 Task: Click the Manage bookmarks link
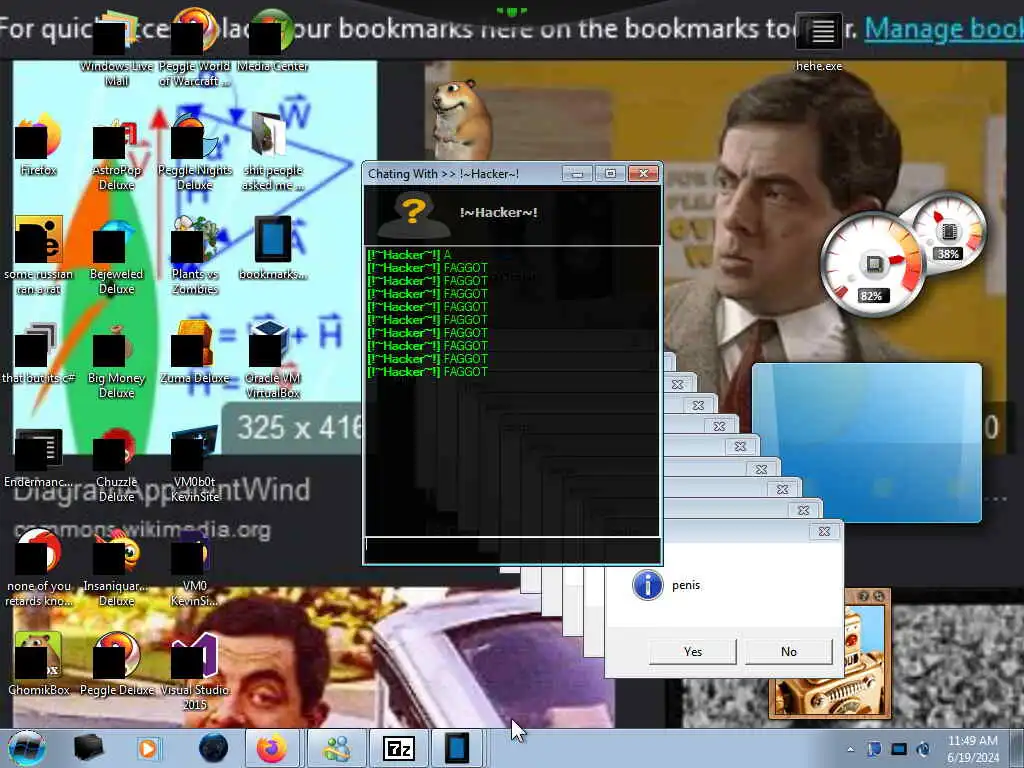coord(944,29)
